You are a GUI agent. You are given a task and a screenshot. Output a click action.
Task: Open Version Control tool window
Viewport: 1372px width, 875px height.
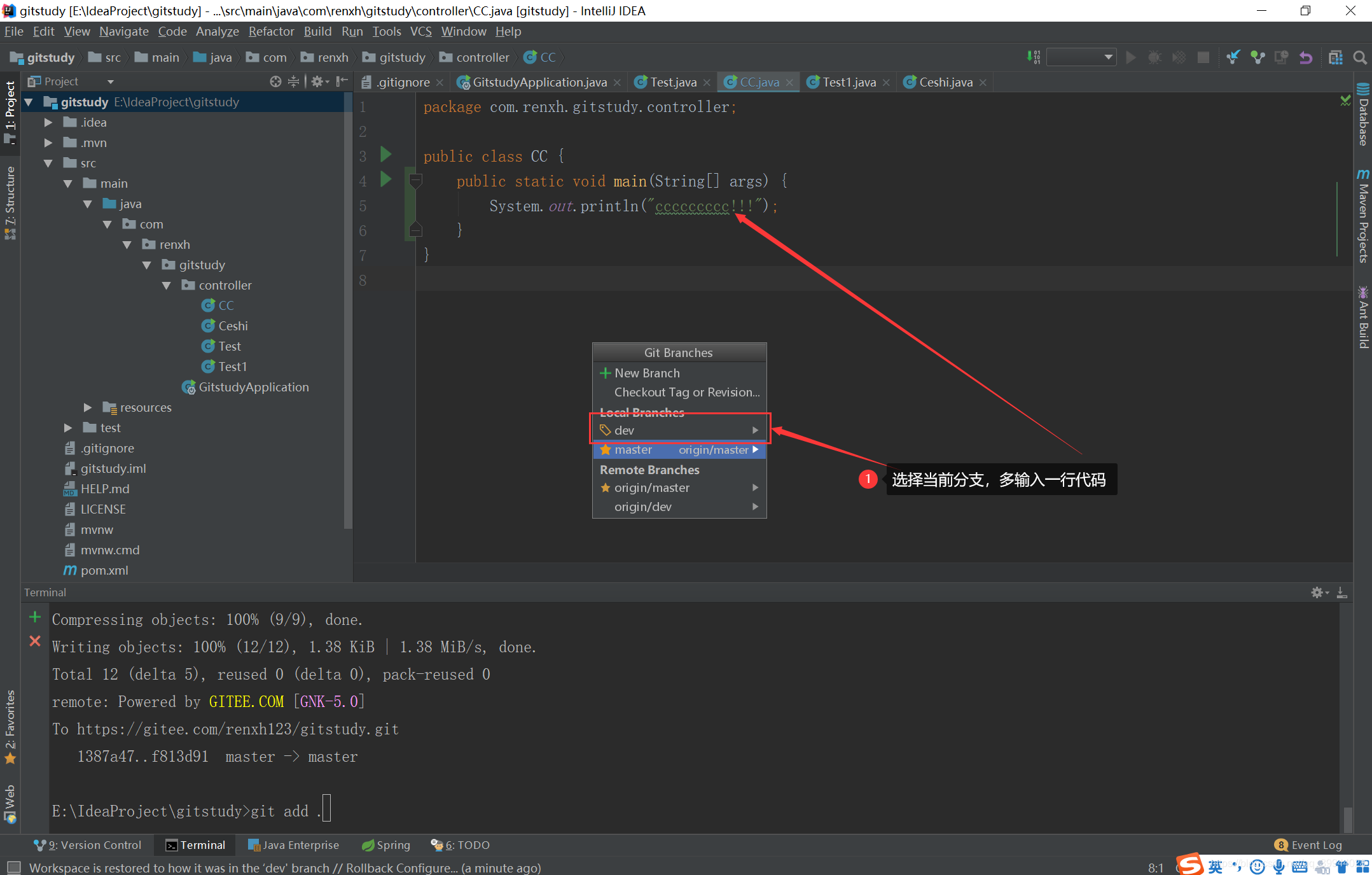coord(88,845)
